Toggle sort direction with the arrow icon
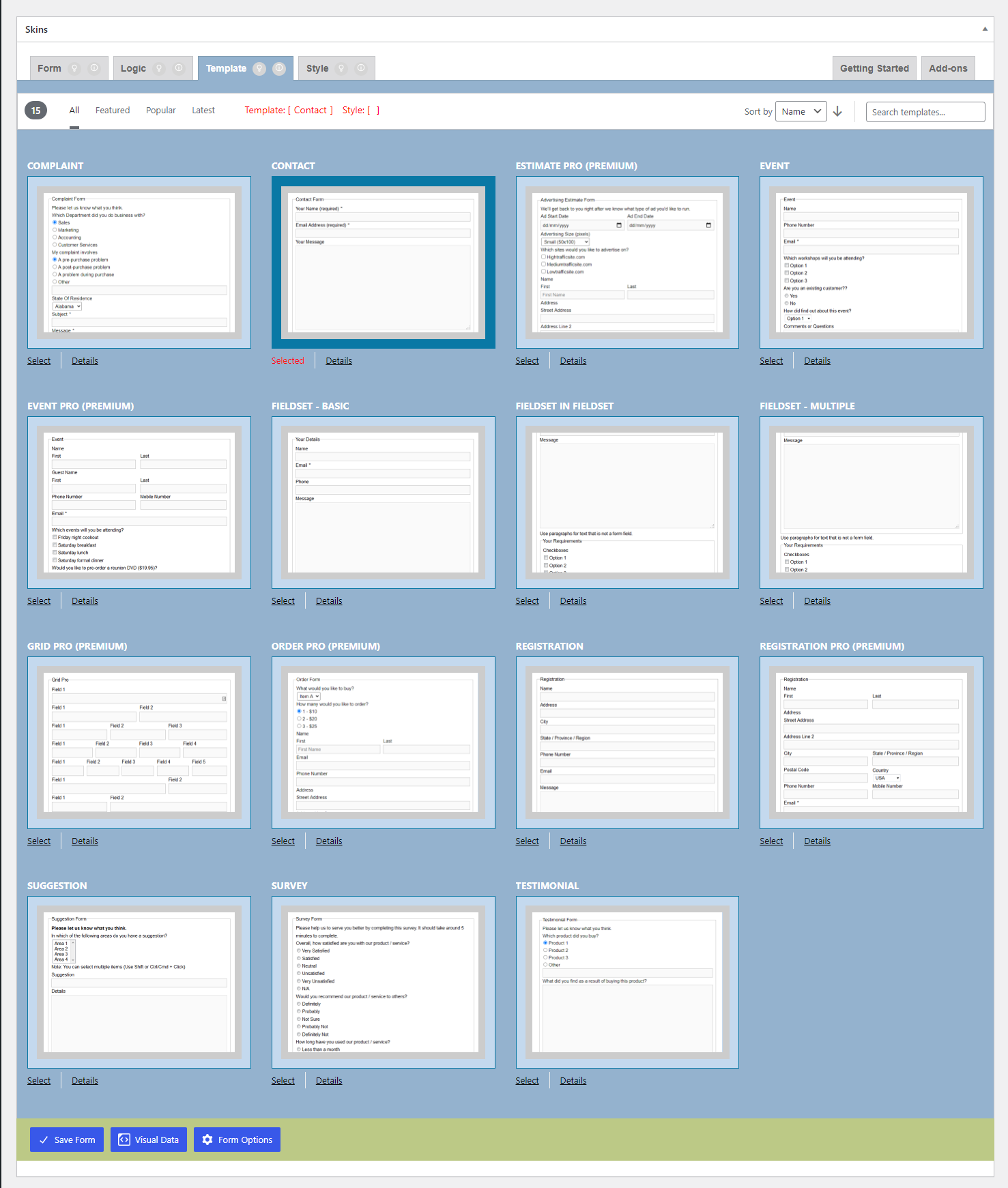 pyautogui.click(x=837, y=111)
